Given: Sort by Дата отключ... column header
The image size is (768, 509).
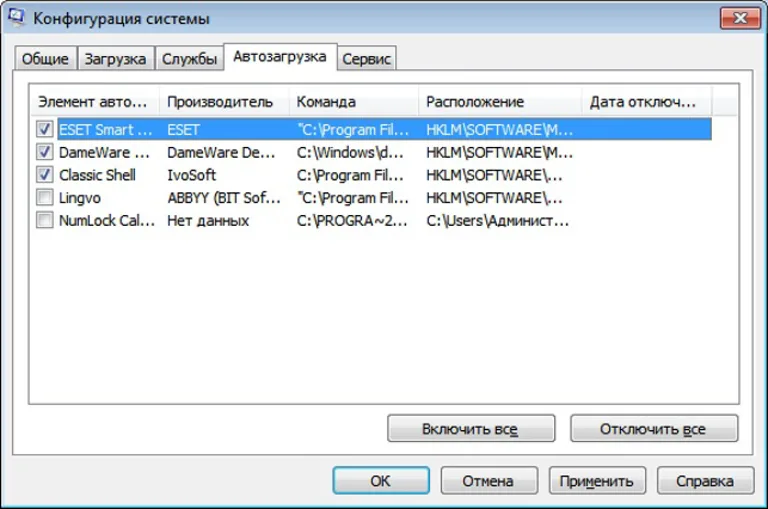Looking at the screenshot, I should pos(647,101).
